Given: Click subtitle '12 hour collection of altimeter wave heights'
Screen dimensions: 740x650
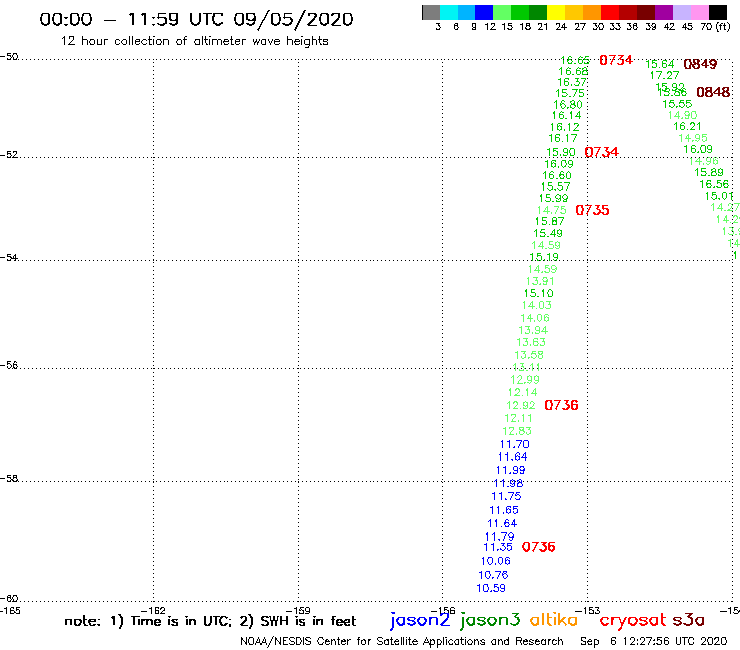Looking at the screenshot, I should coord(194,41).
